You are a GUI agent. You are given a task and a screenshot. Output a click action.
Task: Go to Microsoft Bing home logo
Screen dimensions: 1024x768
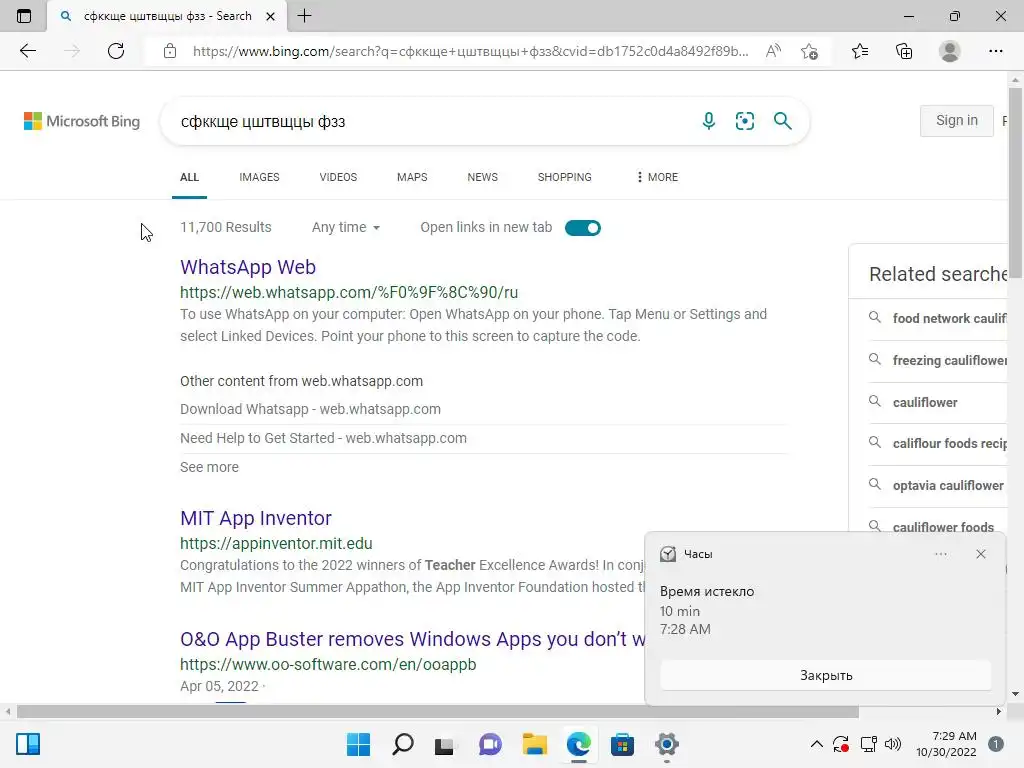click(82, 121)
